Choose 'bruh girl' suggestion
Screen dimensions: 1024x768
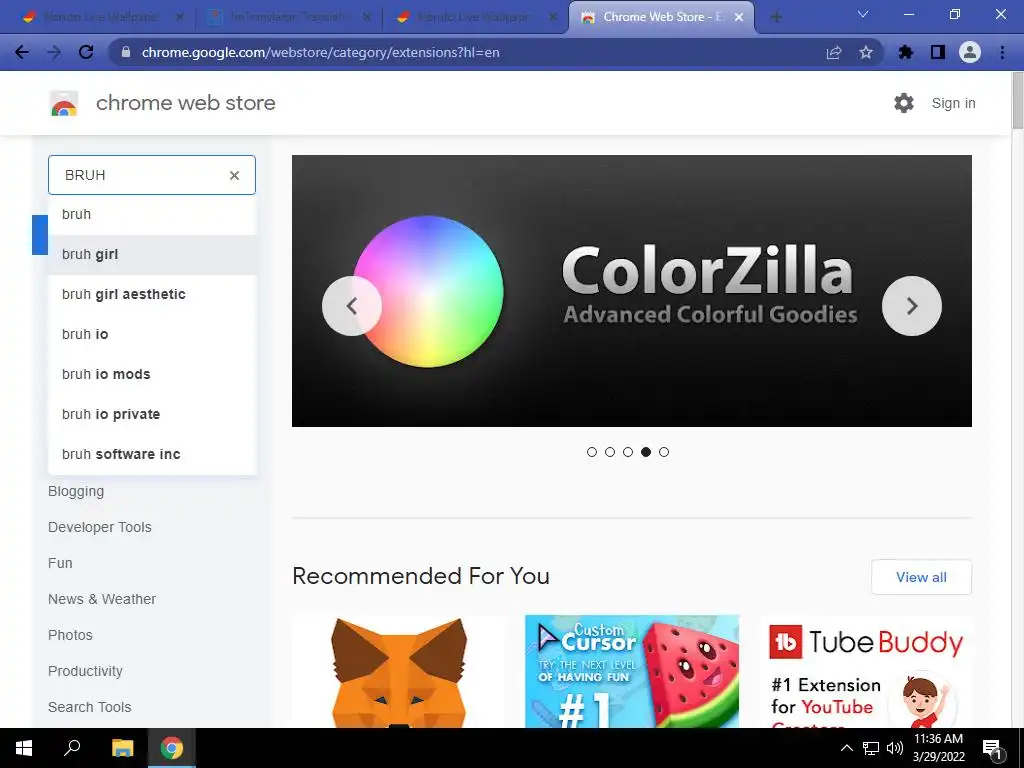[x=152, y=254]
